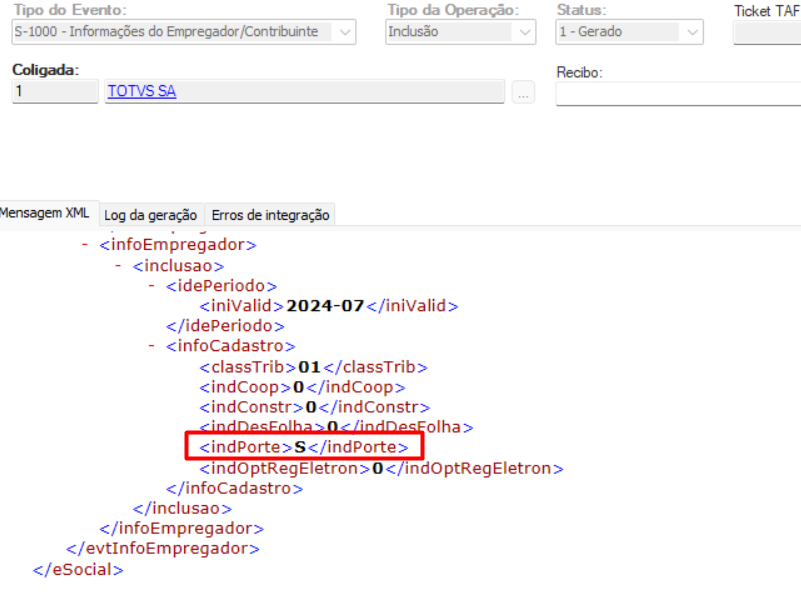
Task: Collapse the infoCadastro XML node
Action: pyautogui.click(x=153, y=346)
